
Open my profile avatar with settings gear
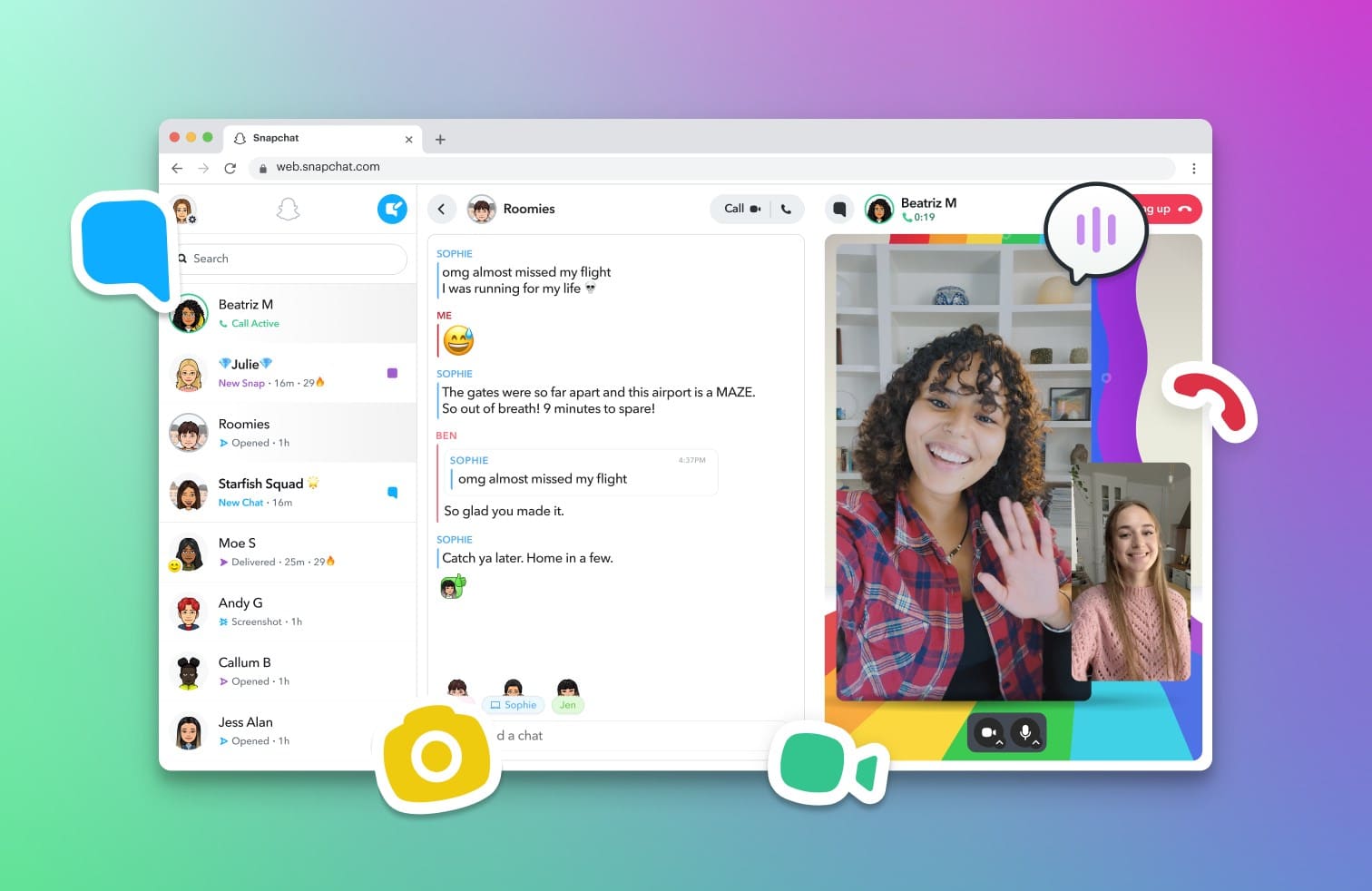[183, 210]
